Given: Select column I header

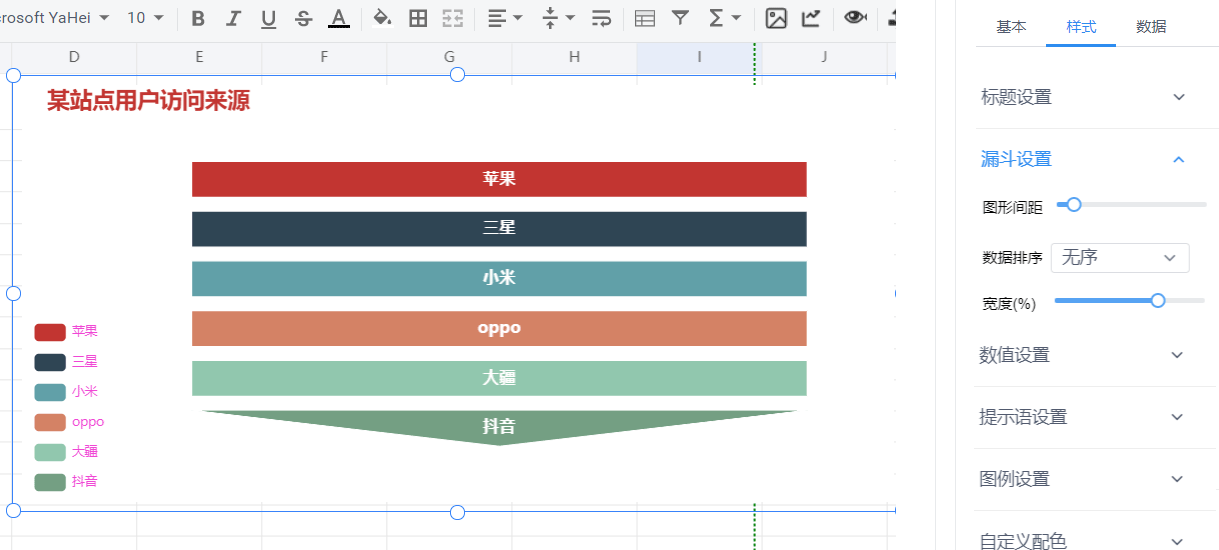Looking at the screenshot, I should tap(699, 57).
